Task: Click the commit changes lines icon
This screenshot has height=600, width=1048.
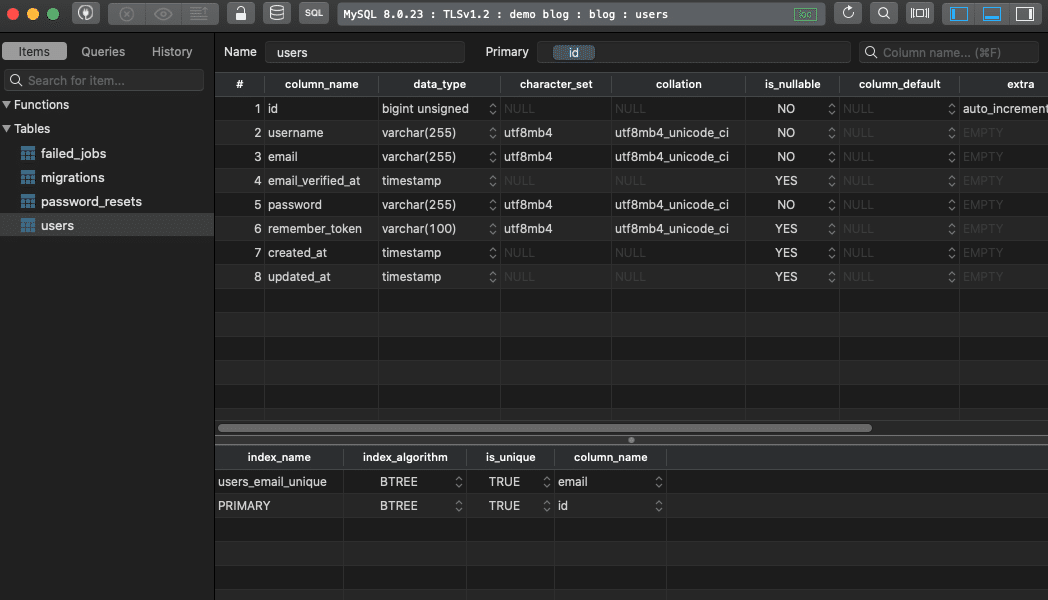Action: (199, 13)
